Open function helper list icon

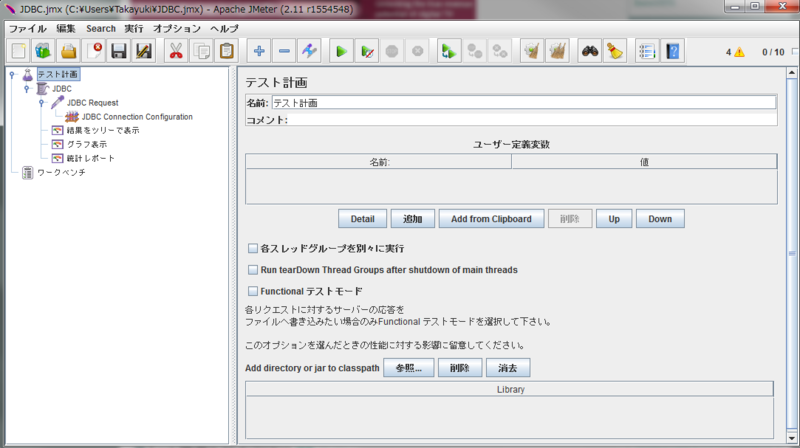tap(647, 51)
